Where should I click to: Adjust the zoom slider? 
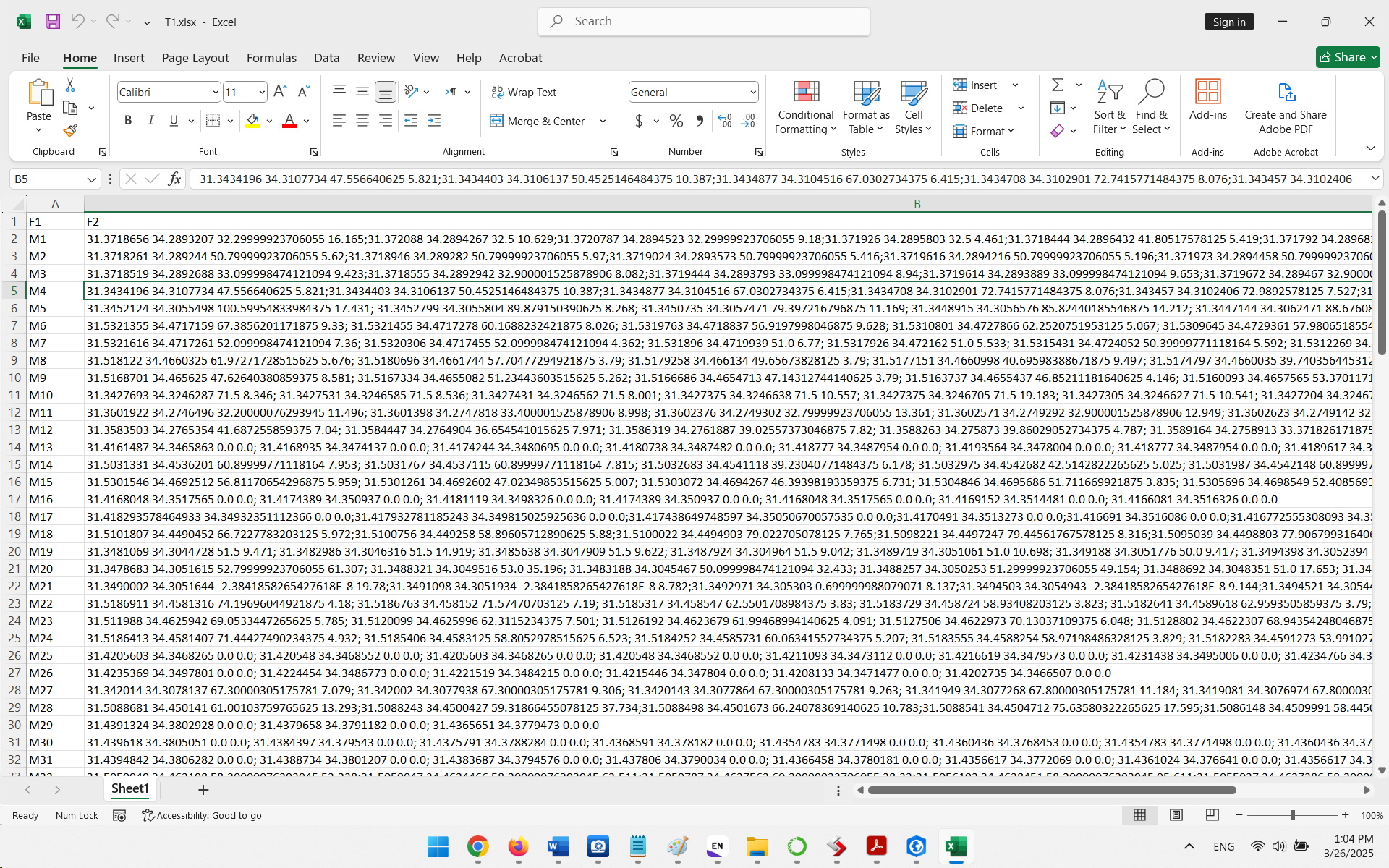point(1294,815)
